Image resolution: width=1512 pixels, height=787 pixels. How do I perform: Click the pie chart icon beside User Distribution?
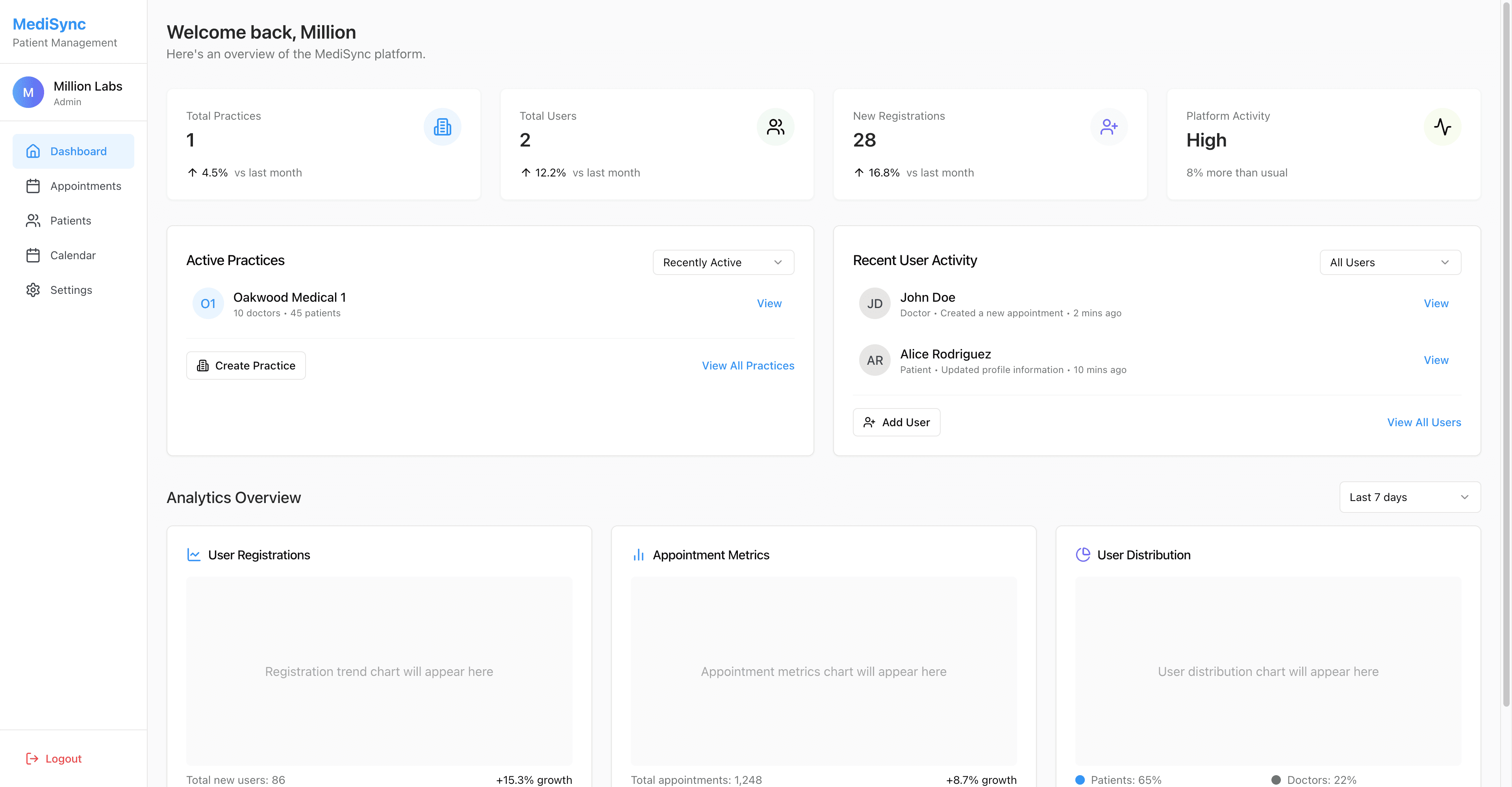1082,555
